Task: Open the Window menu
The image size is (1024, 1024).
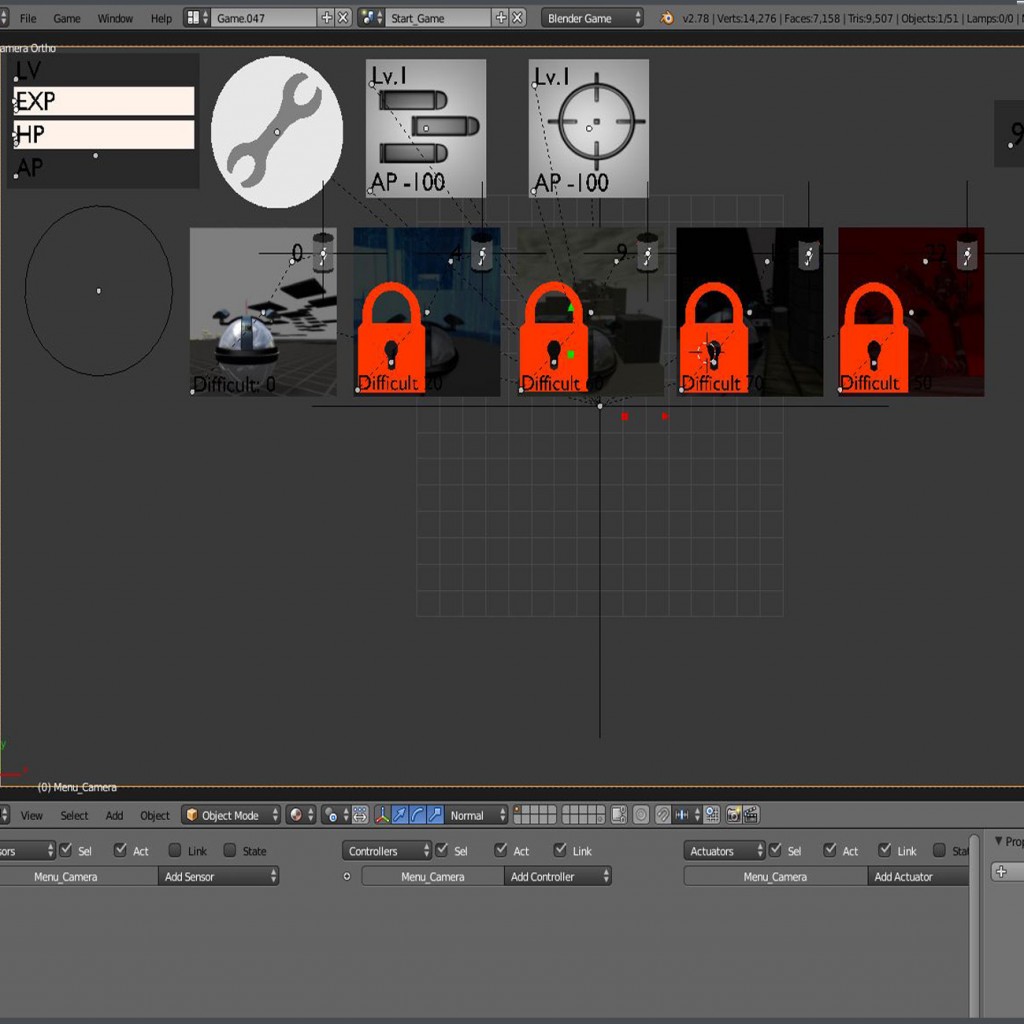Action: coord(115,18)
